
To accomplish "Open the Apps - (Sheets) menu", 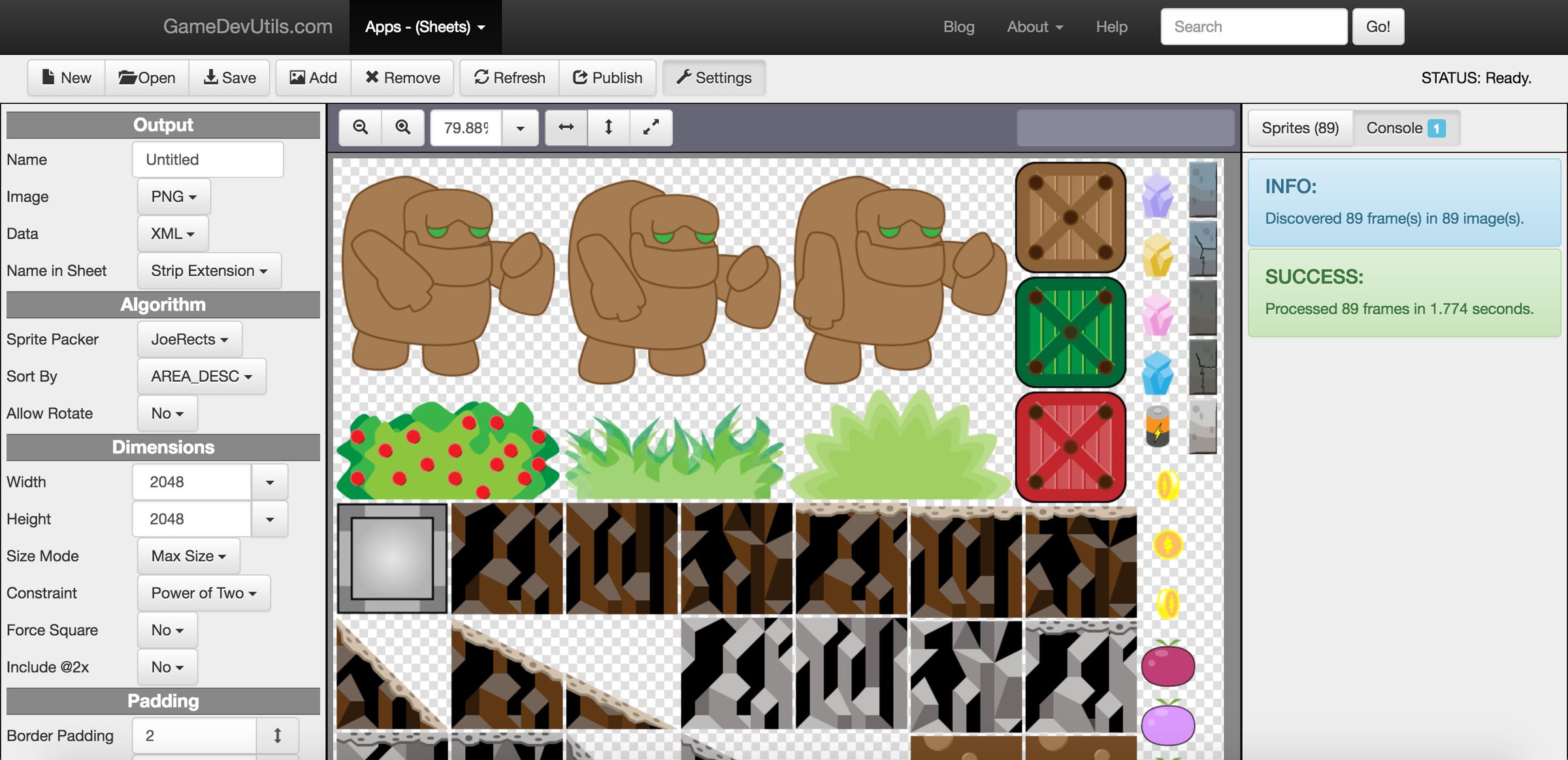I will pos(425,27).
